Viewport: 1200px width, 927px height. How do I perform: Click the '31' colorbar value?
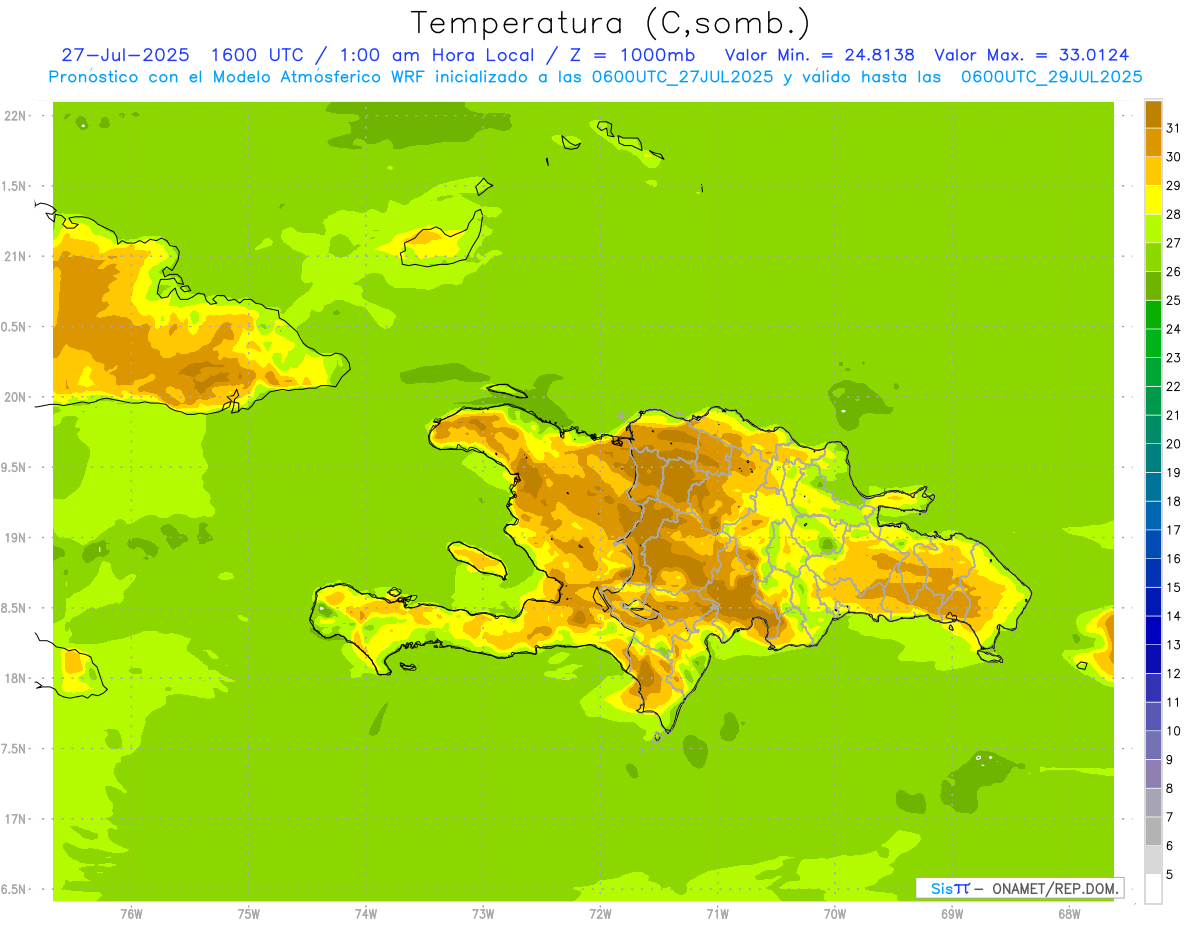tap(1174, 128)
